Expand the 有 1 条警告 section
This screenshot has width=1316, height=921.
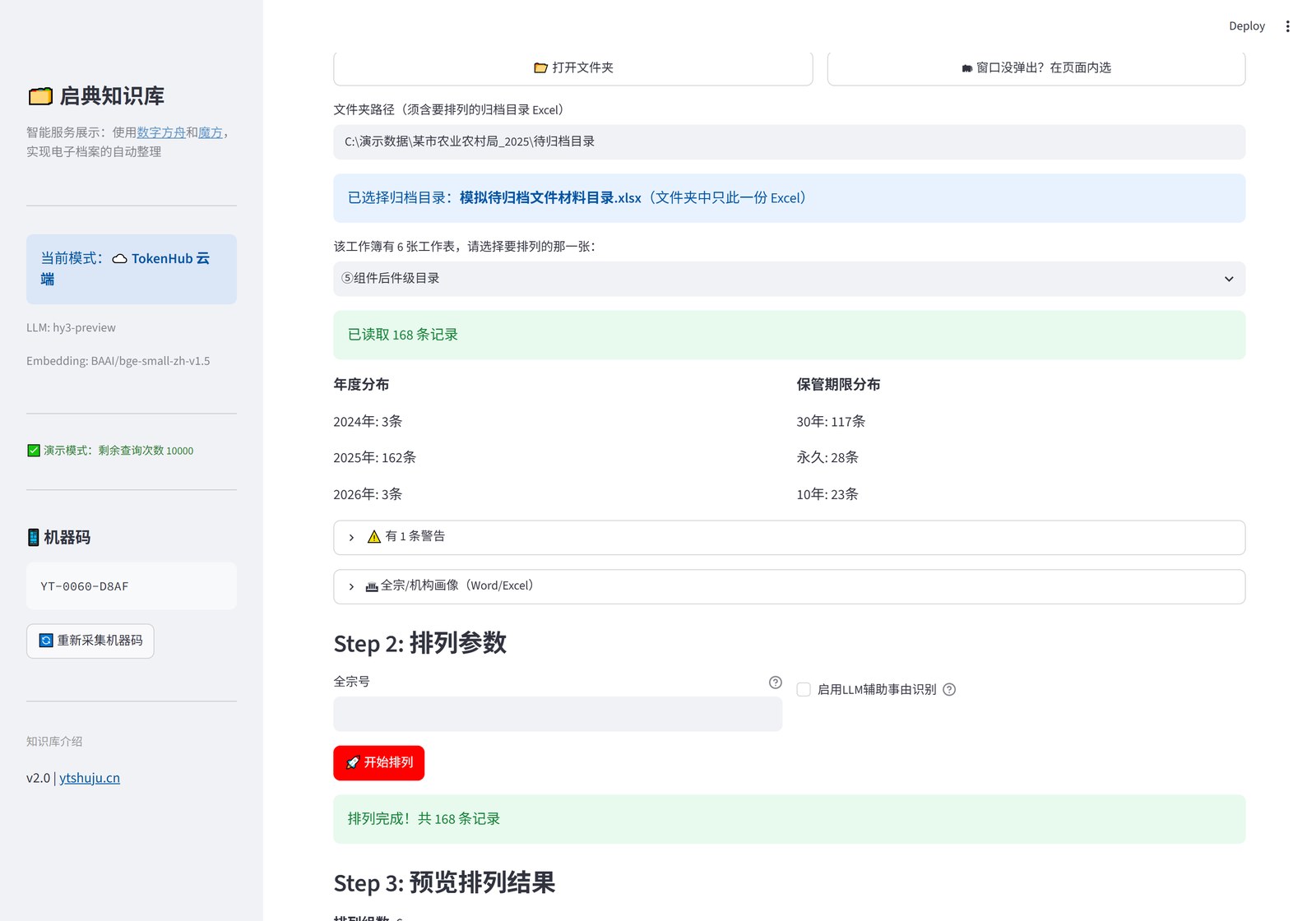tap(789, 537)
